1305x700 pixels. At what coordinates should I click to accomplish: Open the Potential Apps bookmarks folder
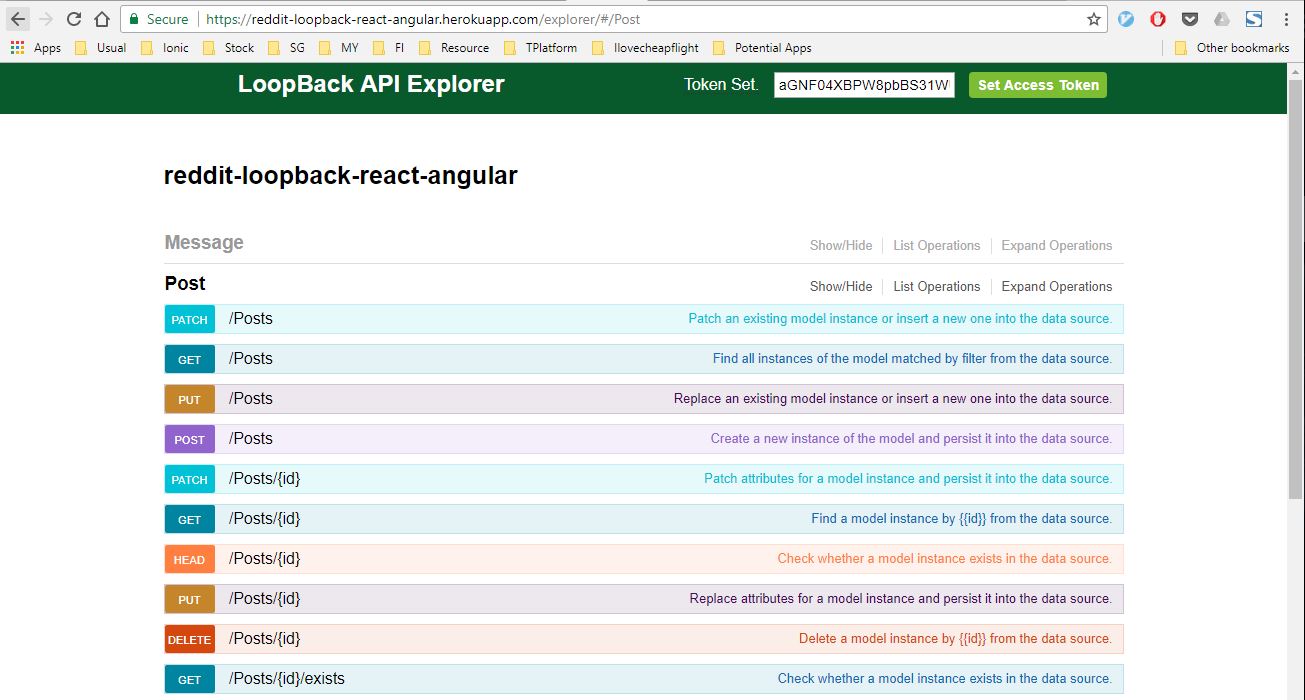coord(762,47)
